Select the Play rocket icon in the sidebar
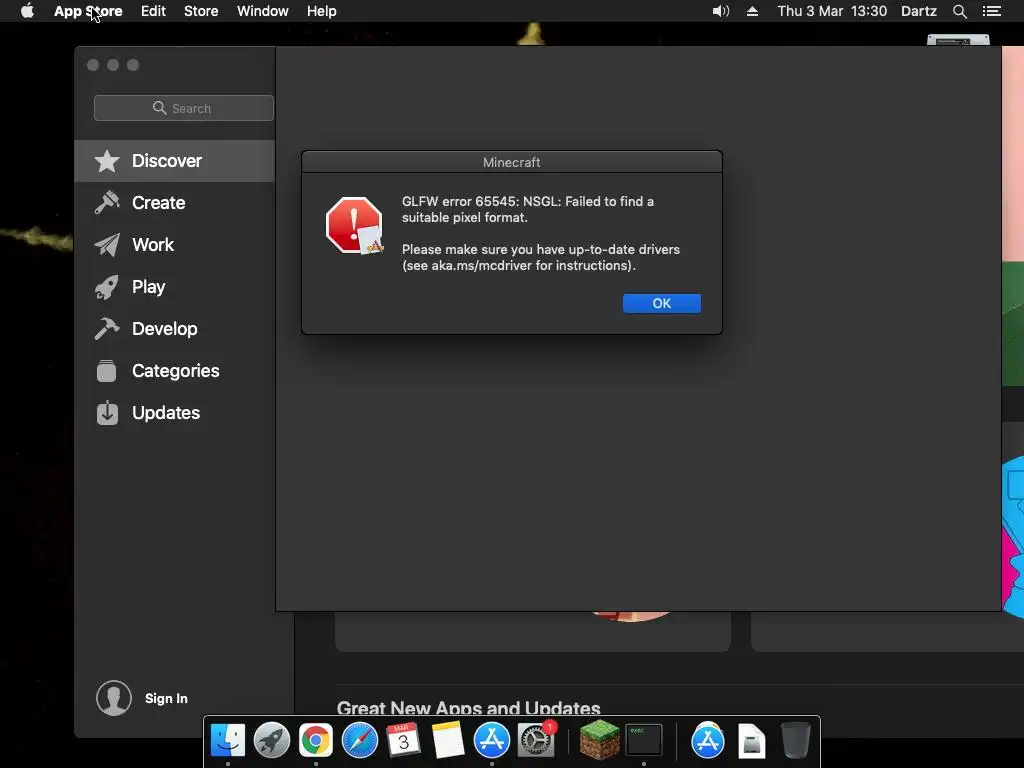The image size is (1024, 768). point(107,287)
